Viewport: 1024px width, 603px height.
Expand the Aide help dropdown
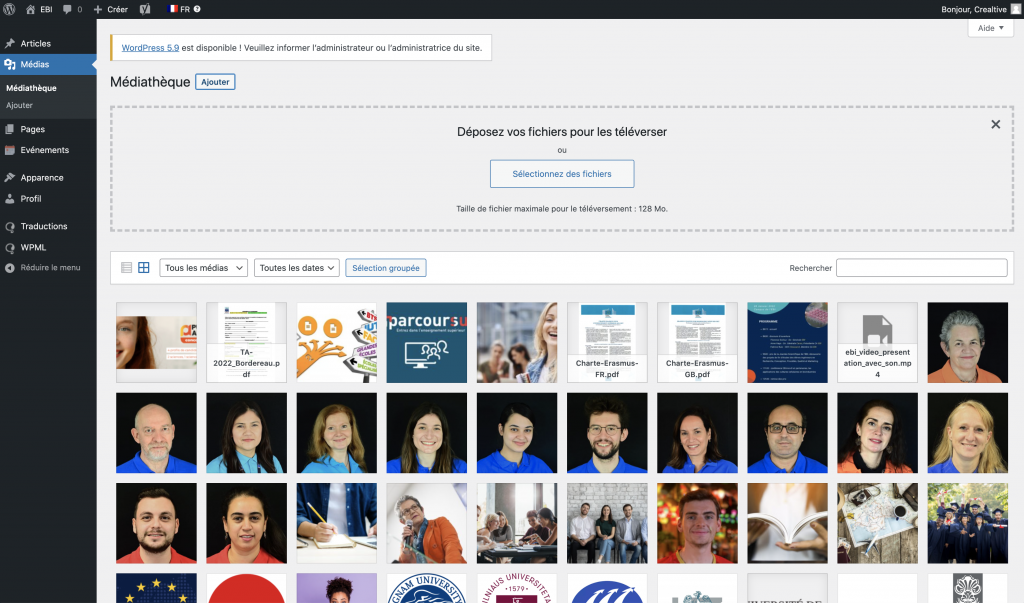(990, 28)
